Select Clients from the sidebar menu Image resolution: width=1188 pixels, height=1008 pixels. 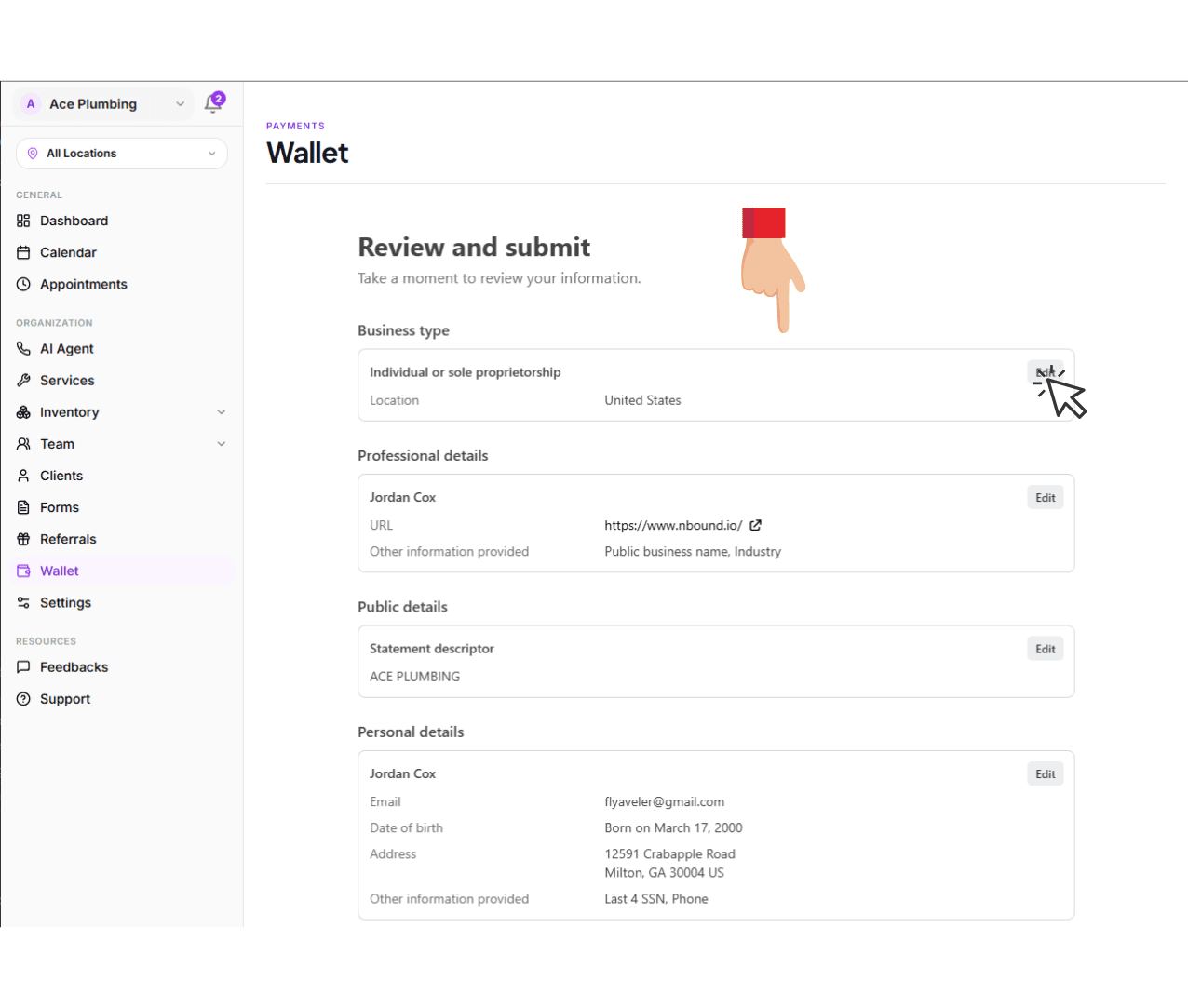point(60,476)
